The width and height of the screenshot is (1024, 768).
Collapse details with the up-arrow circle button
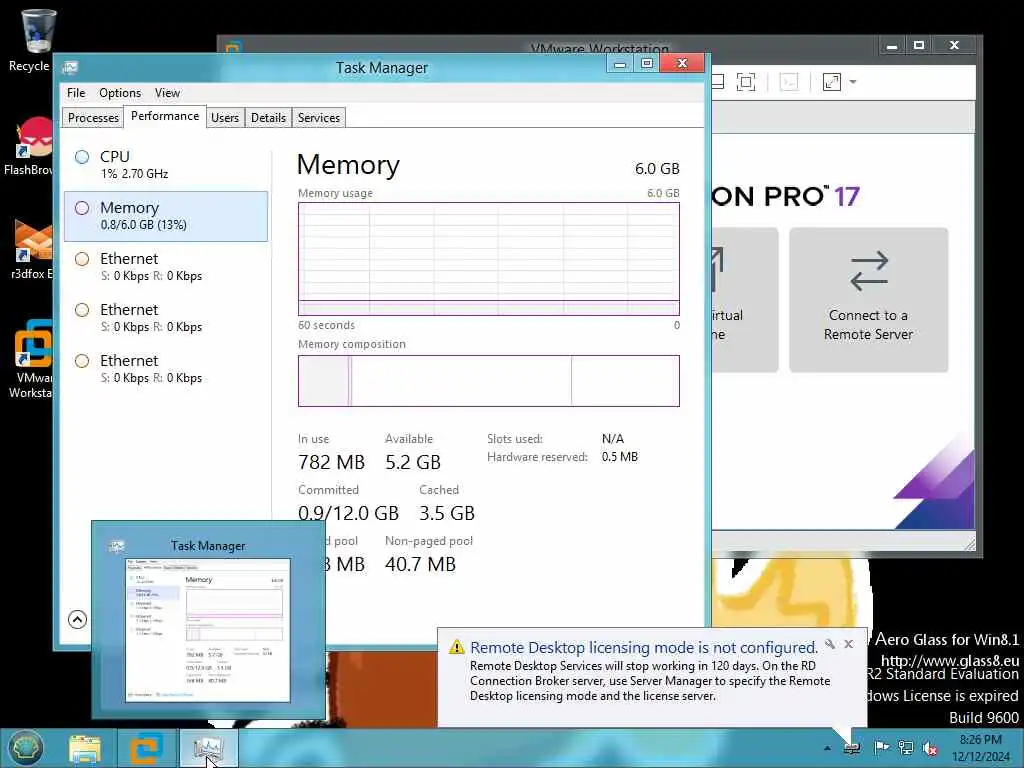click(77, 619)
